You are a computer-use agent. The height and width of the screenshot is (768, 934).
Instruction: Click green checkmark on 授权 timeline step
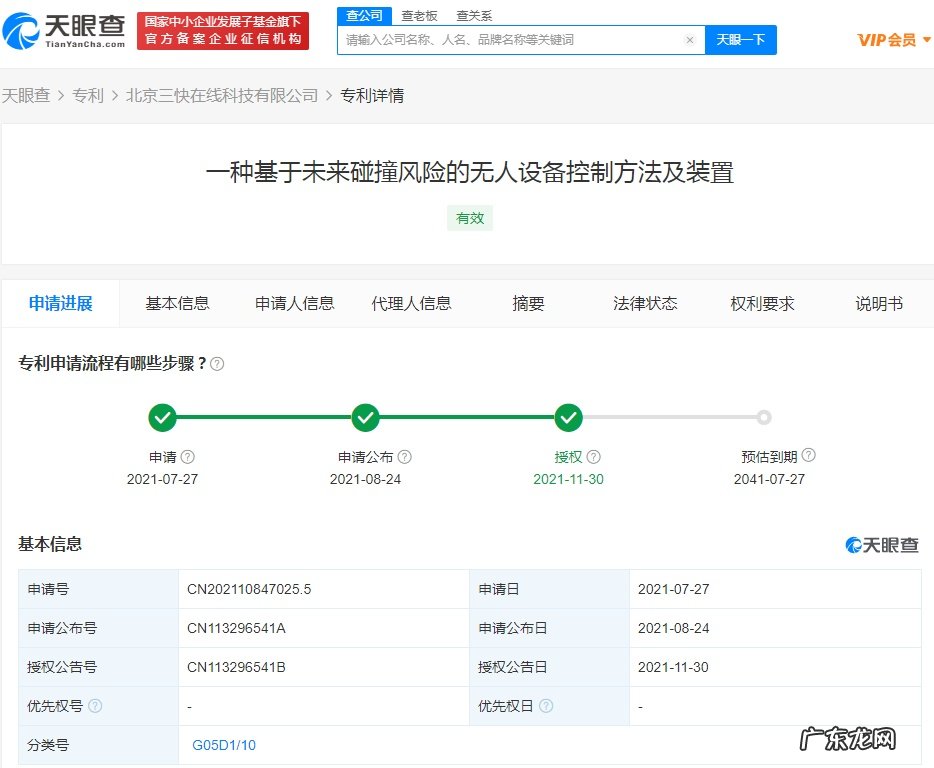pos(569,418)
